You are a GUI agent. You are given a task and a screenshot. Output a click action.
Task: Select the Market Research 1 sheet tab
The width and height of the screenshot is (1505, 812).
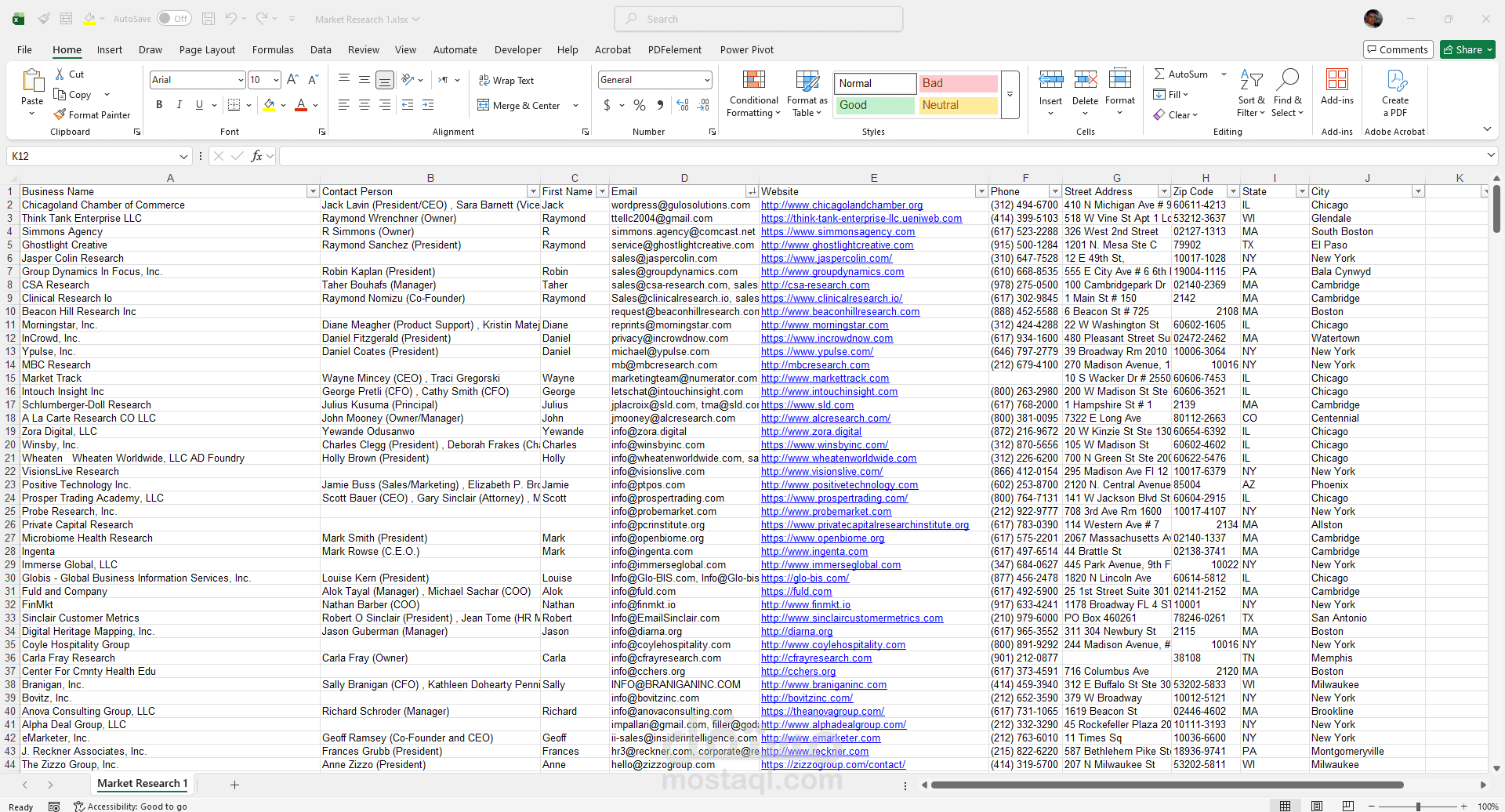click(x=142, y=783)
